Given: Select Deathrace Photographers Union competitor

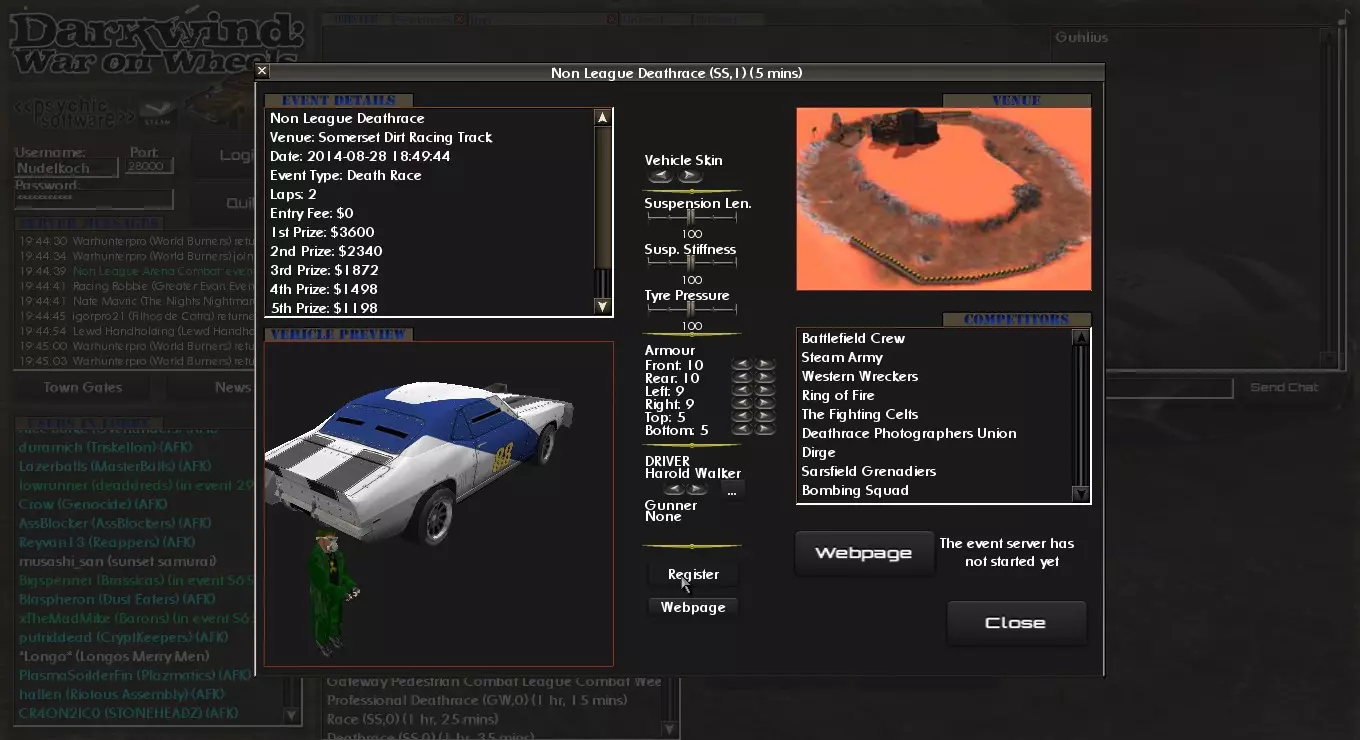Looking at the screenshot, I should click(909, 433).
